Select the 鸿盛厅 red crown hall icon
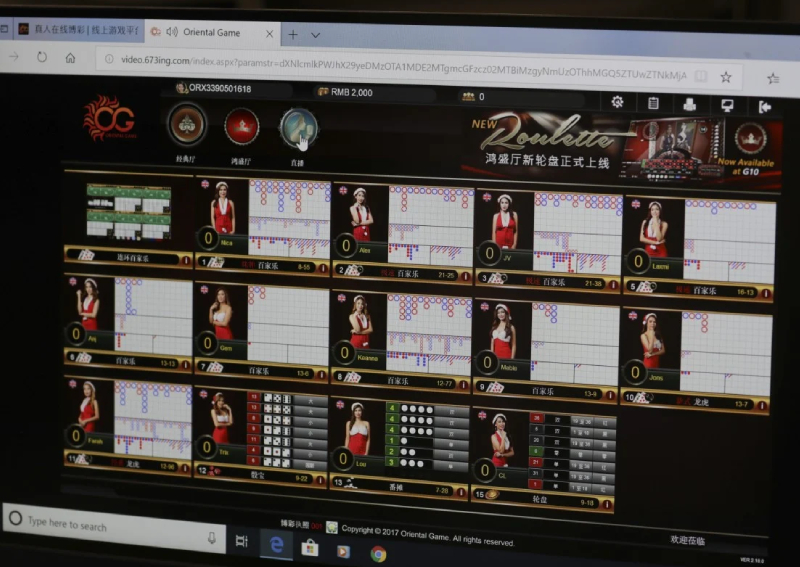The width and height of the screenshot is (800, 567). coord(242,127)
